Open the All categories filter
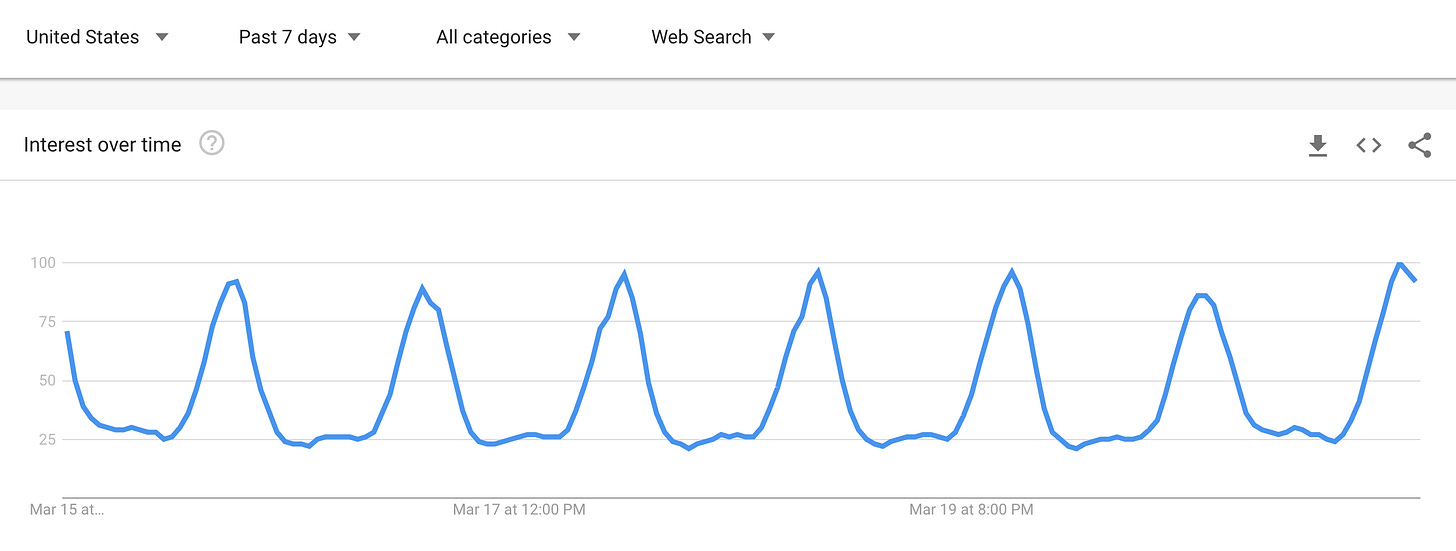 [x=508, y=37]
